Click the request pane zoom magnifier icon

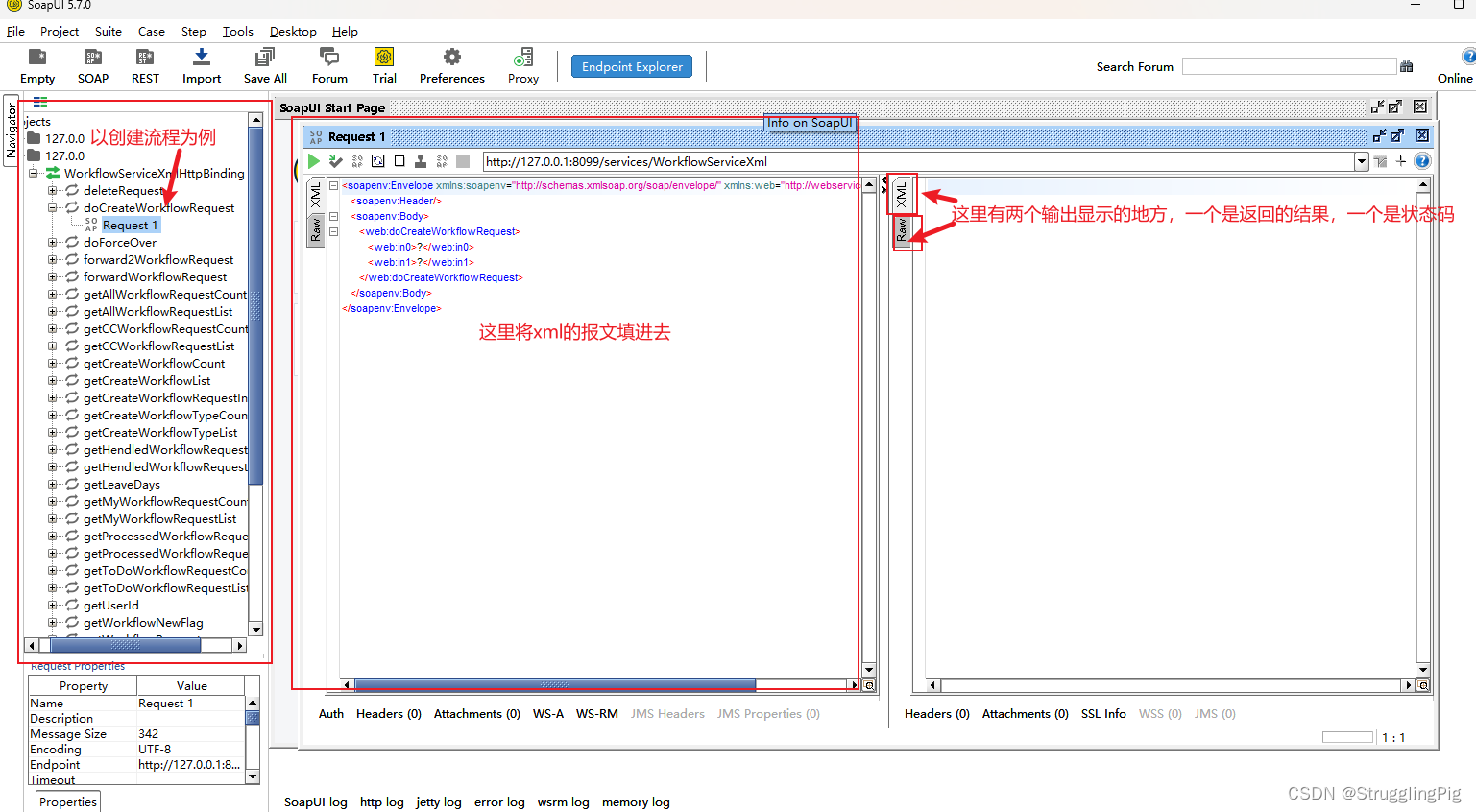tap(869, 685)
